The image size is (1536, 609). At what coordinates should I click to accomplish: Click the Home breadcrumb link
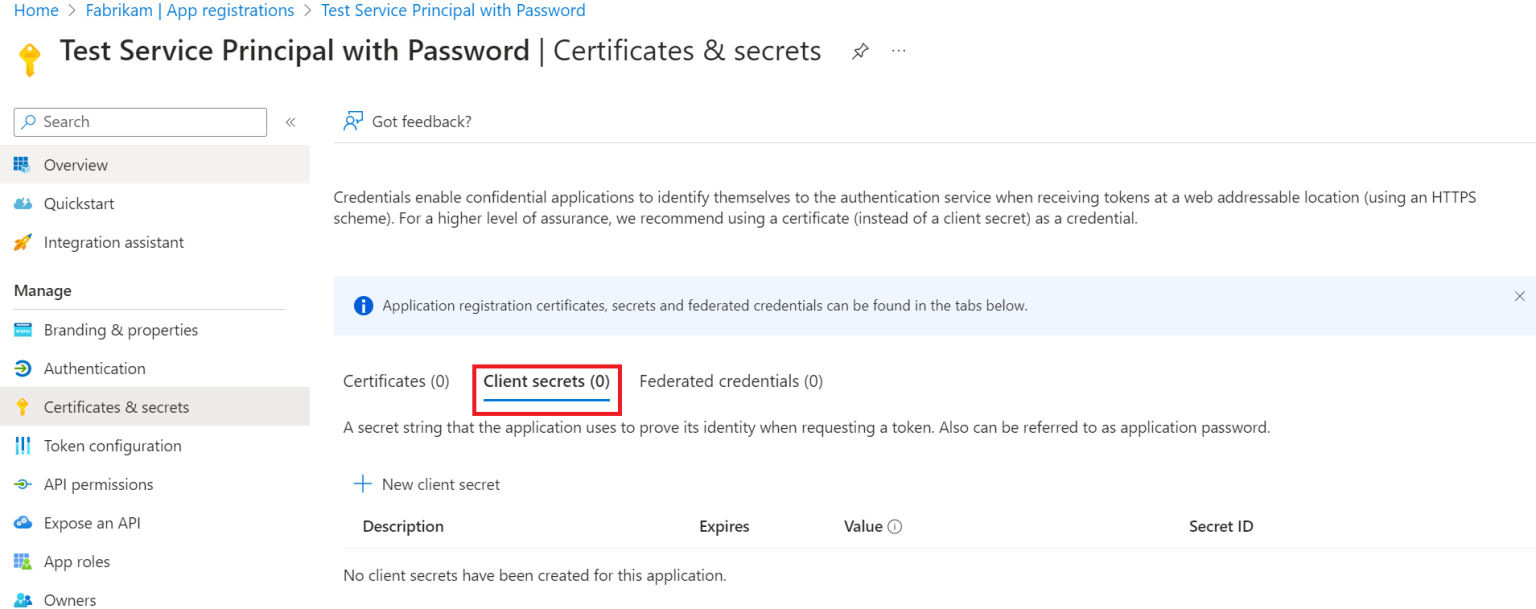tap(35, 11)
